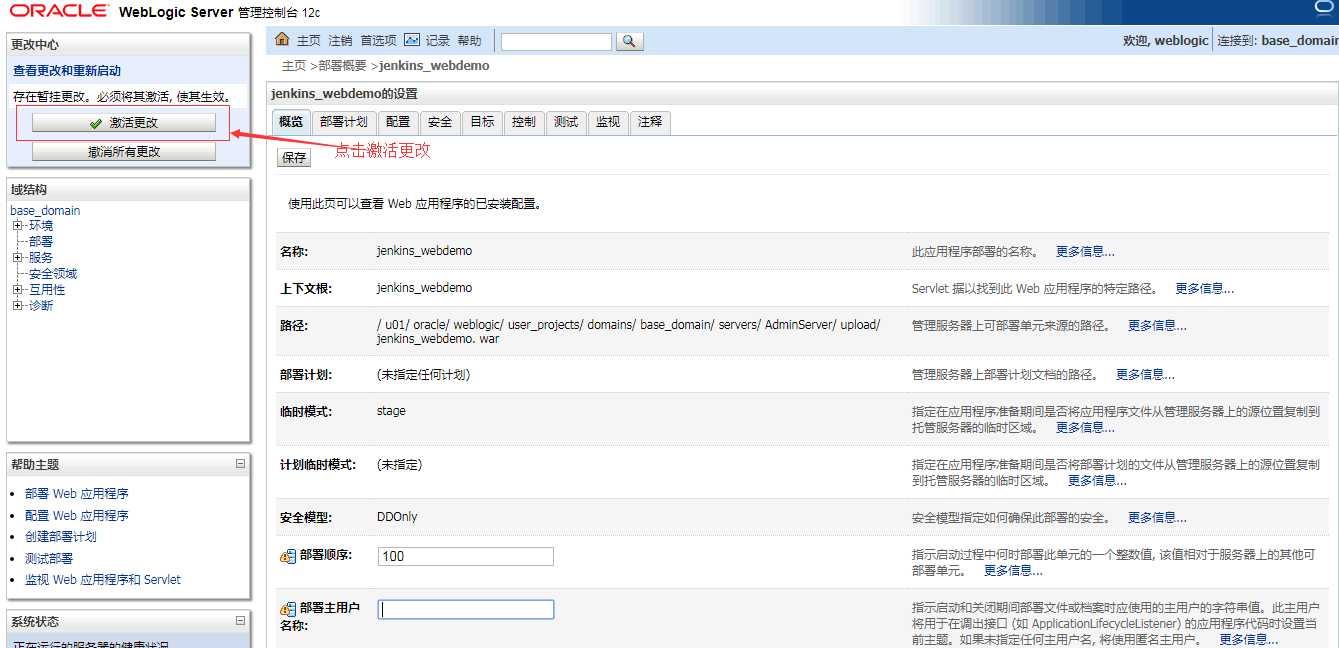The width and height of the screenshot is (1339, 648).
Task: Click the toolbar search input field
Action: (x=556, y=41)
